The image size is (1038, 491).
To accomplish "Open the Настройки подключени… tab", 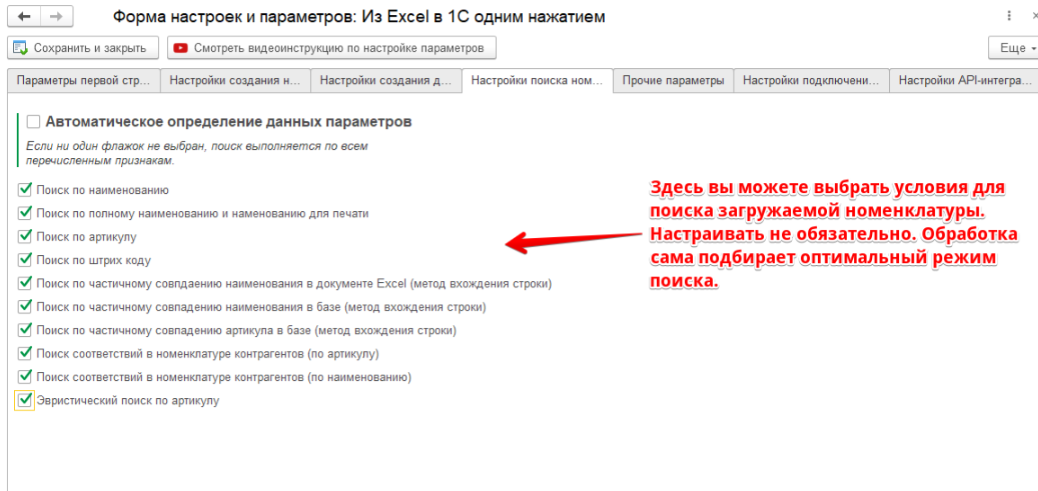I will [x=811, y=81].
